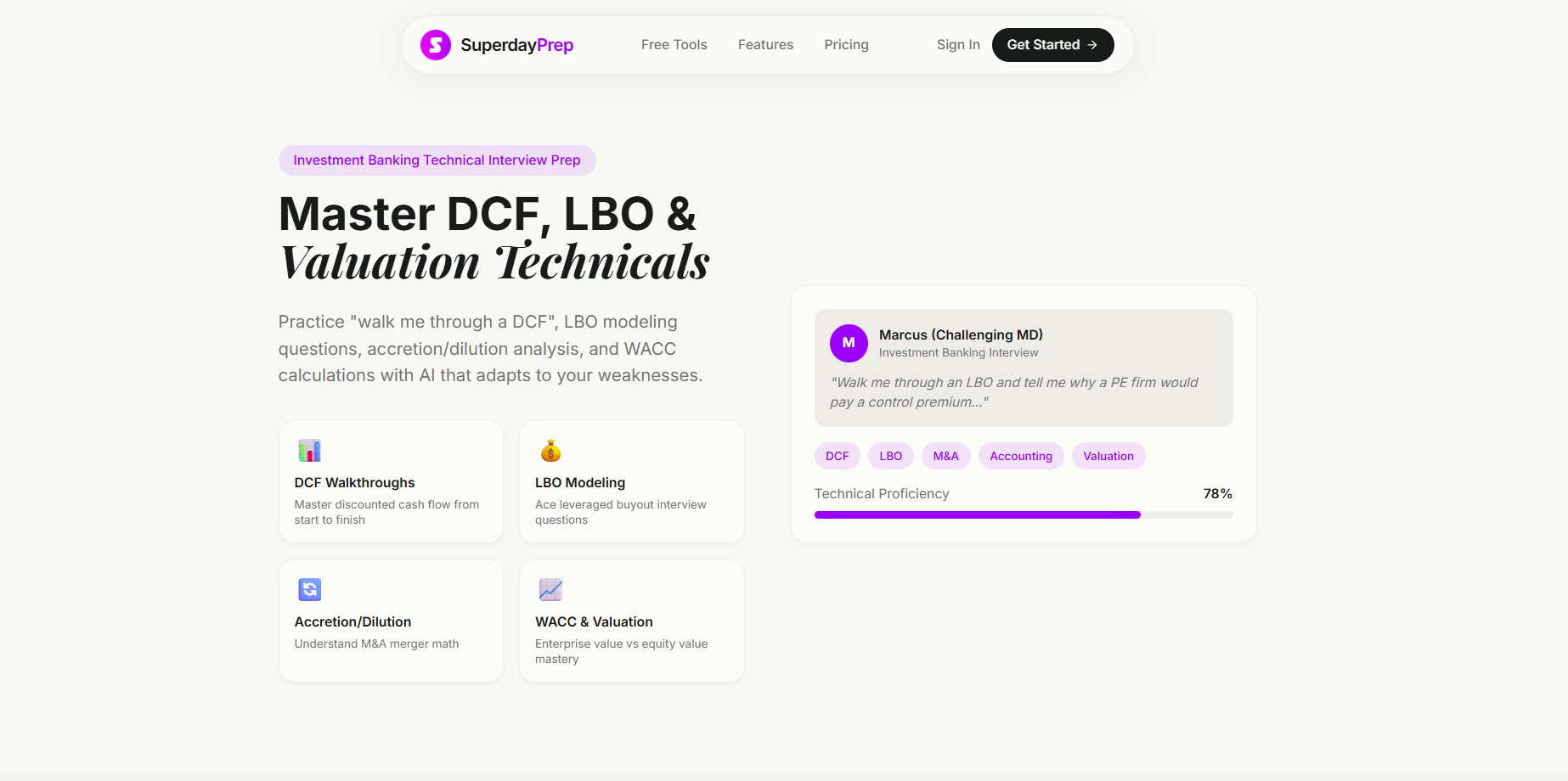The height and width of the screenshot is (781, 1568).
Task: Toggle the Accounting topic pill
Action: tap(1020, 456)
